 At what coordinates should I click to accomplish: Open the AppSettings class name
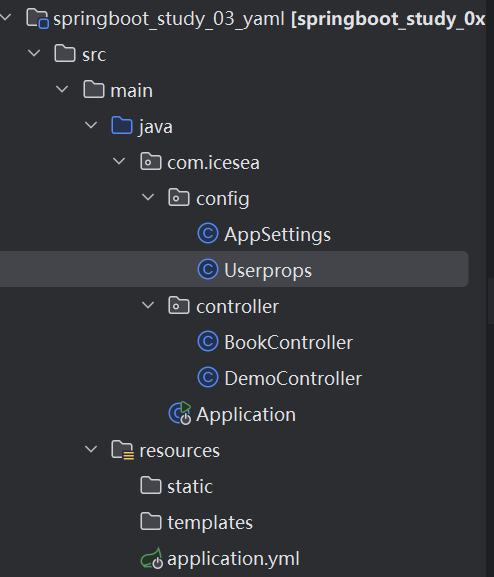[x=278, y=235]
